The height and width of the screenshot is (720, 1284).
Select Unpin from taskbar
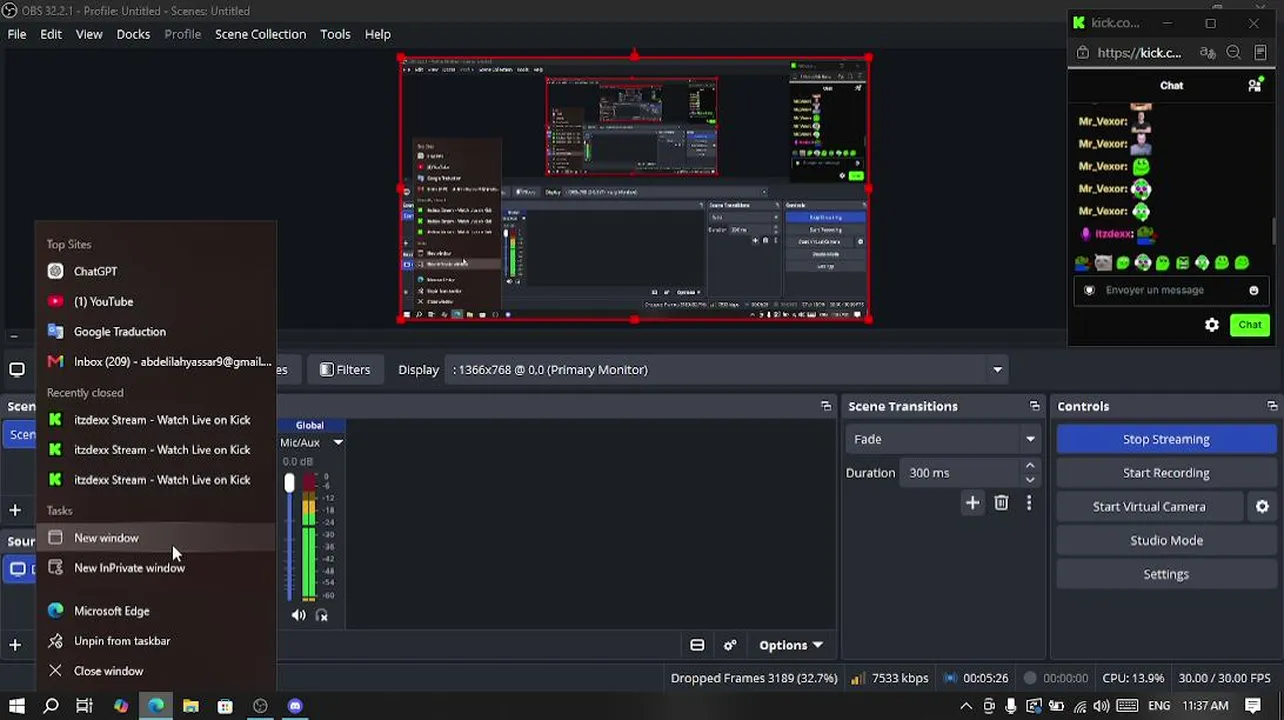156,641
